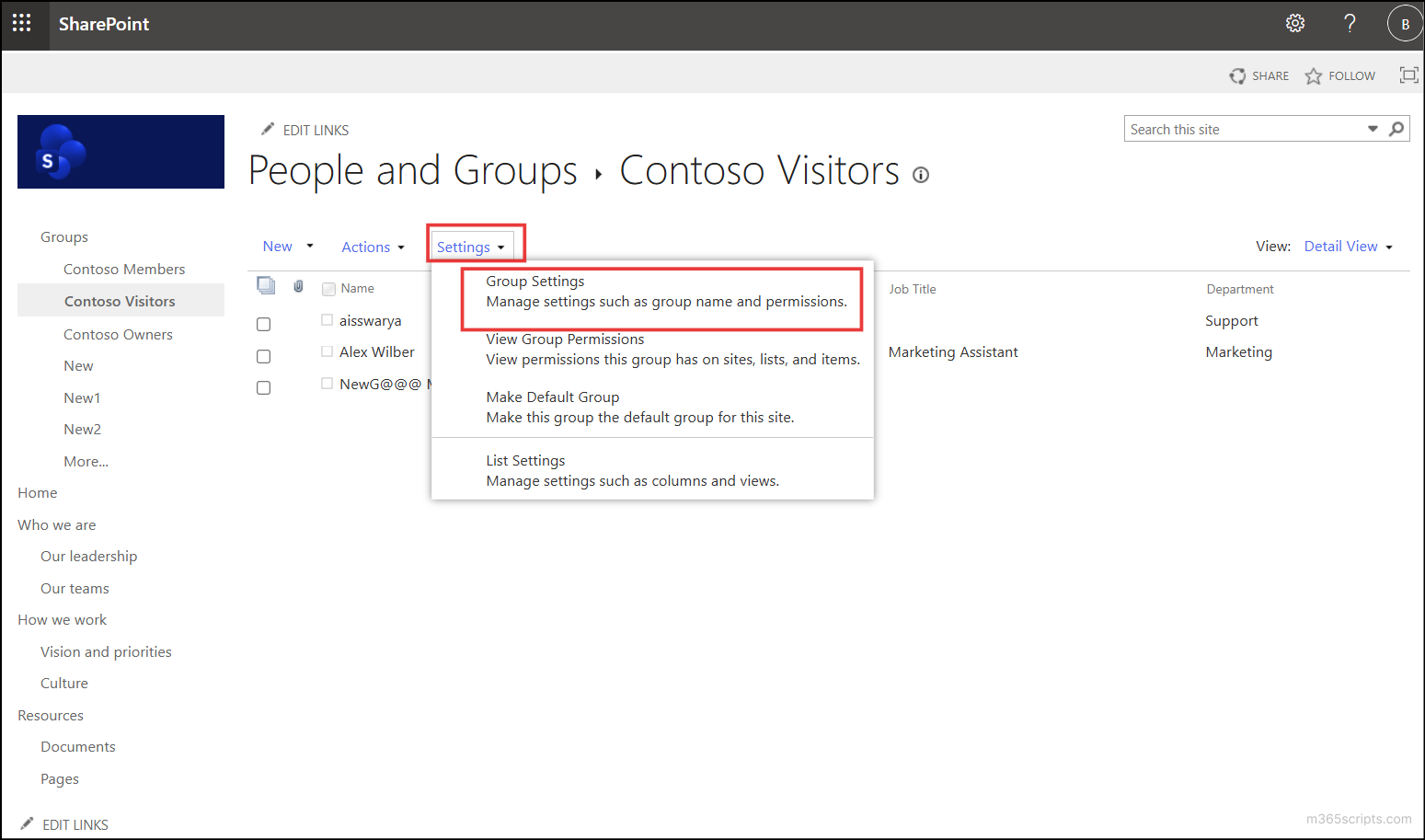Open the Help question mark icon

click(1349, 23)
